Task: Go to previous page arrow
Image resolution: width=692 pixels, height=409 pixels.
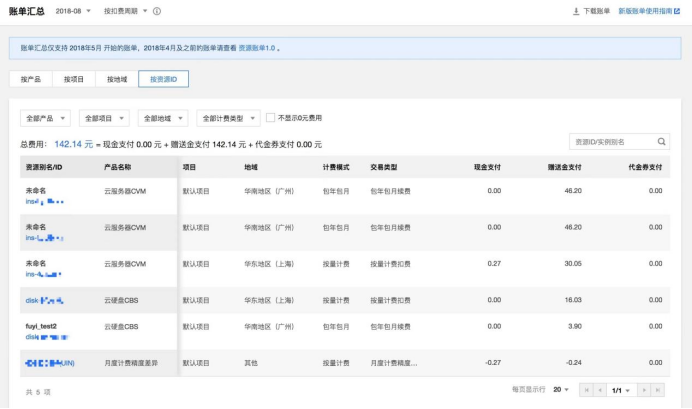Action: pyautogui.click(x=598, y=388)
